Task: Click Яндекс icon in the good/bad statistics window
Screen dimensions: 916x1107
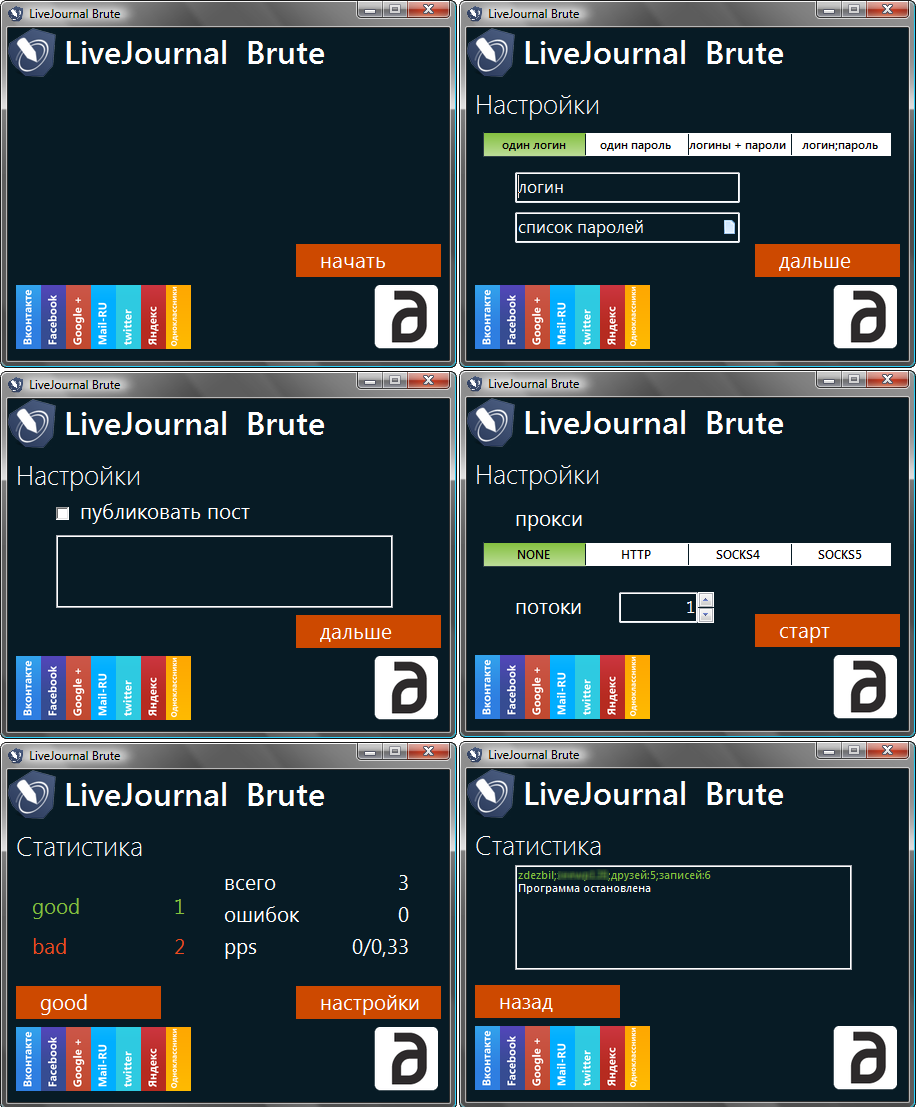Action: [153, 1059]
